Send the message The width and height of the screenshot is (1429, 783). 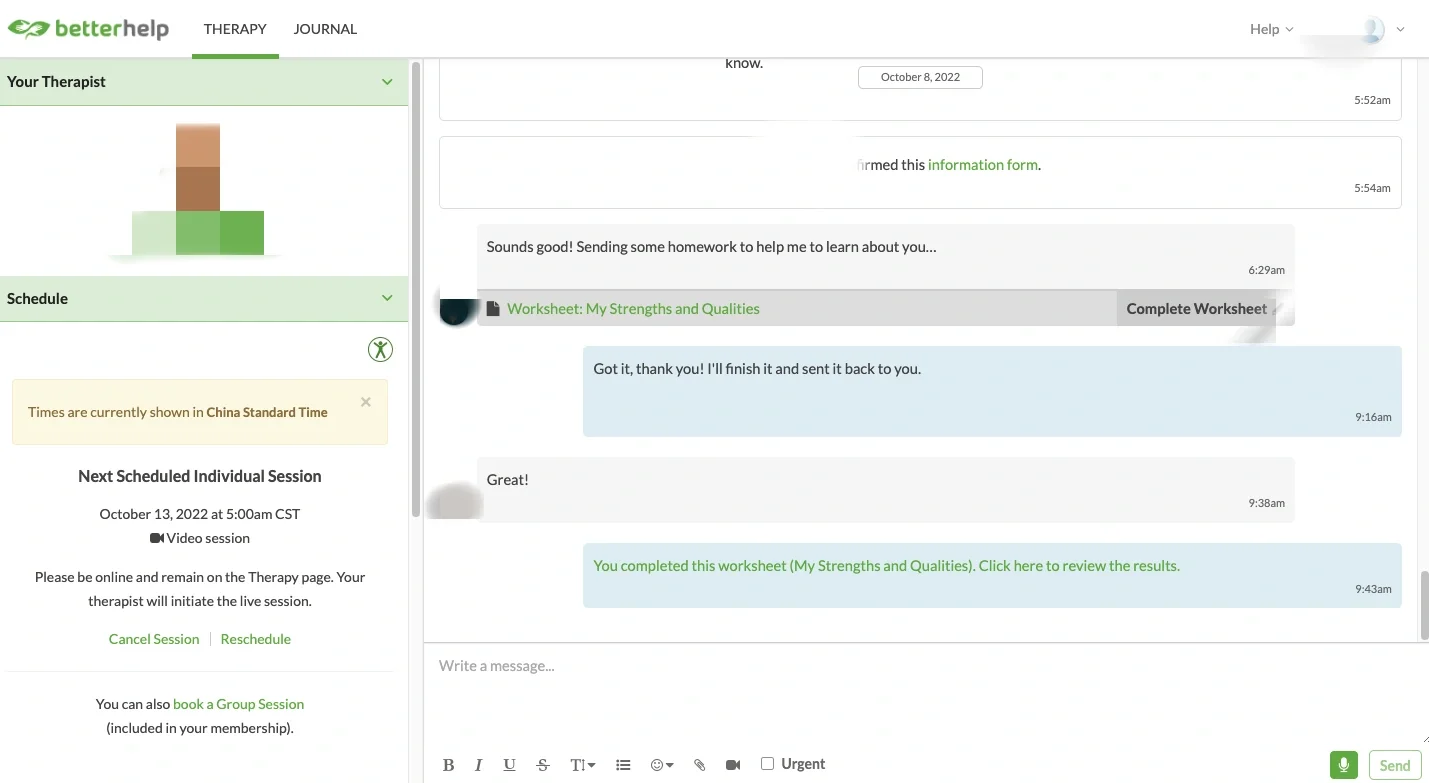(1394, 765)
